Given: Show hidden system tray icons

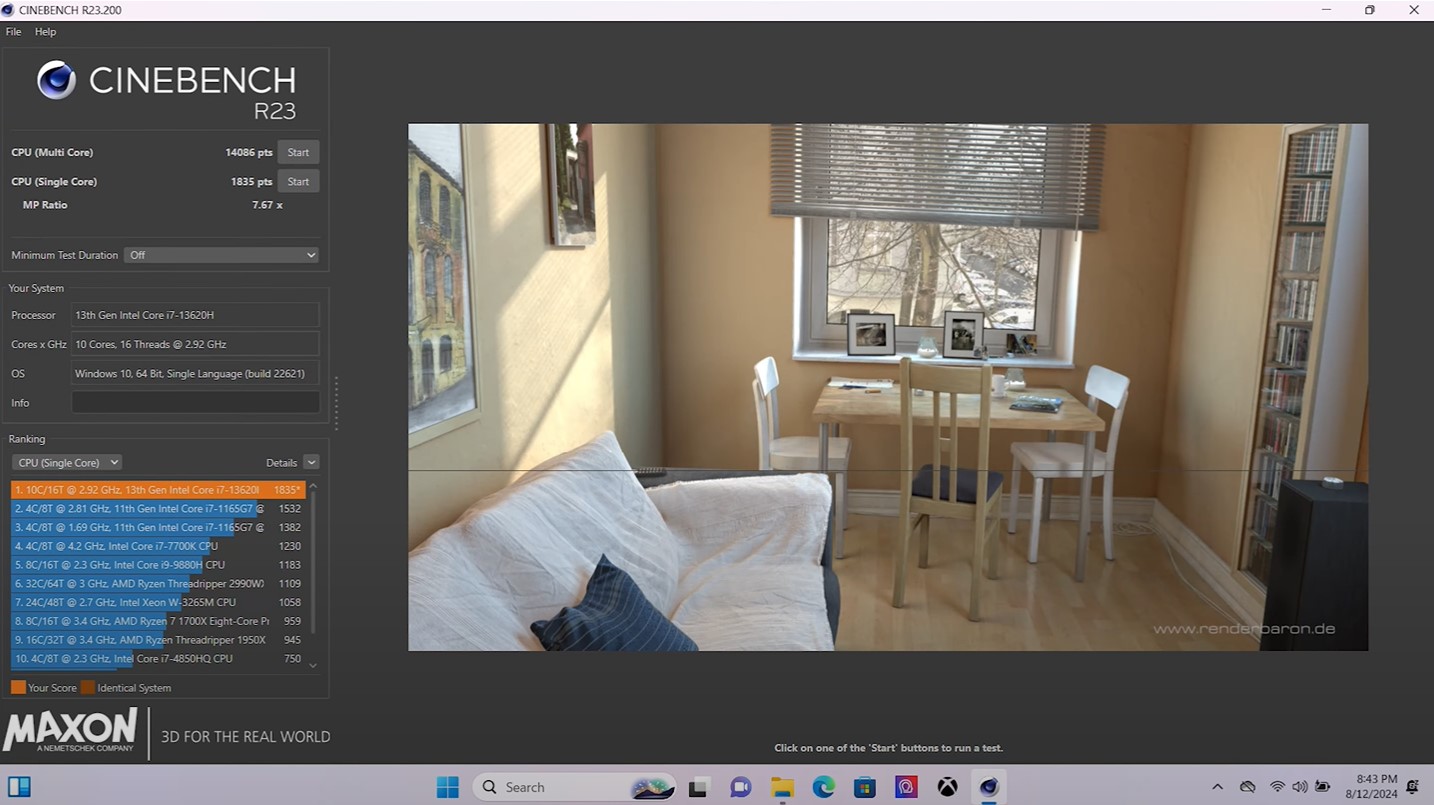Looking at the screenshot, I should (x=1217, y=787).
